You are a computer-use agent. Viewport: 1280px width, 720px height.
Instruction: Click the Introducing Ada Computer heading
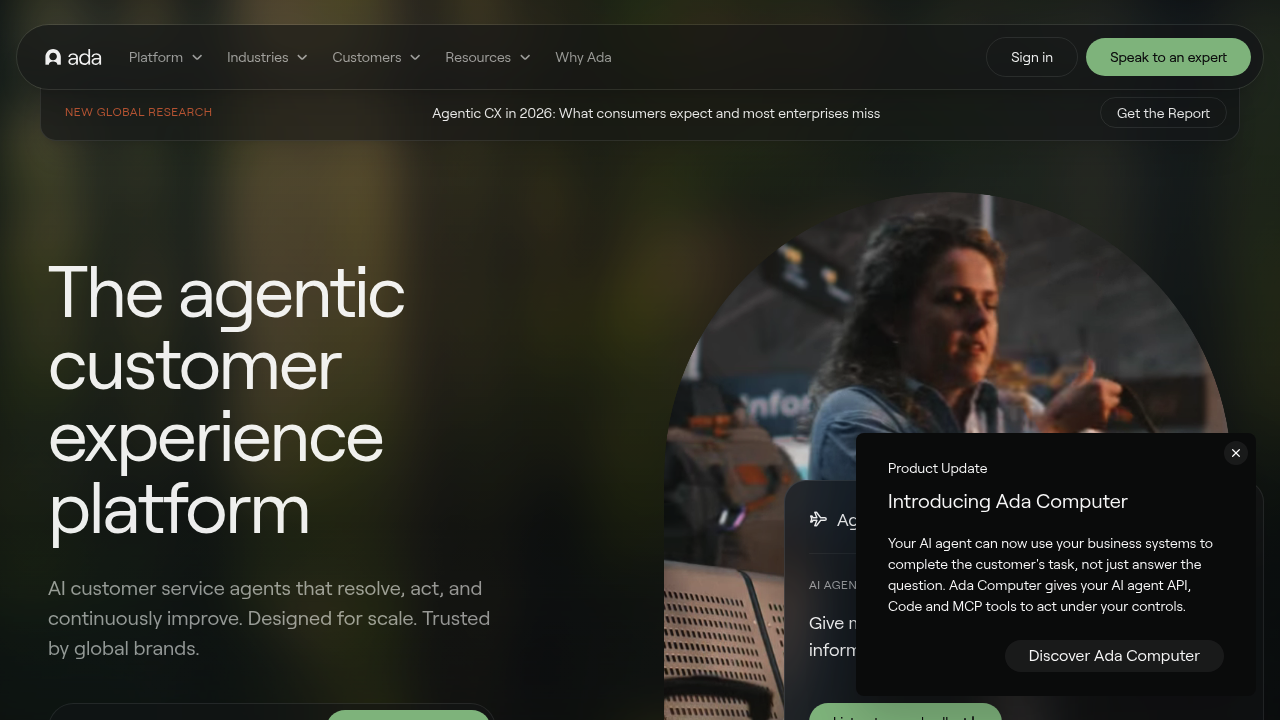[1007, 501]
